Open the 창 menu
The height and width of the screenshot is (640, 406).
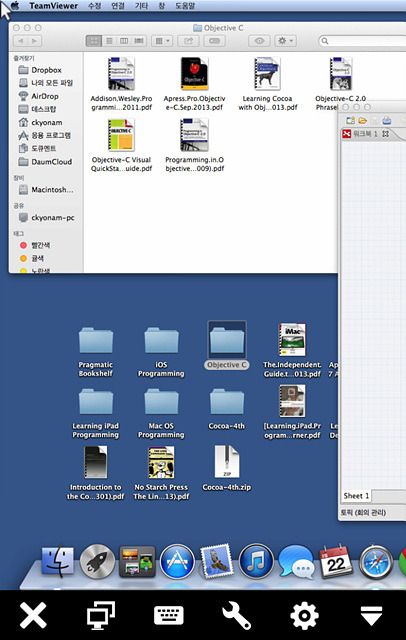pyautogui.click(x=161, y=6)
